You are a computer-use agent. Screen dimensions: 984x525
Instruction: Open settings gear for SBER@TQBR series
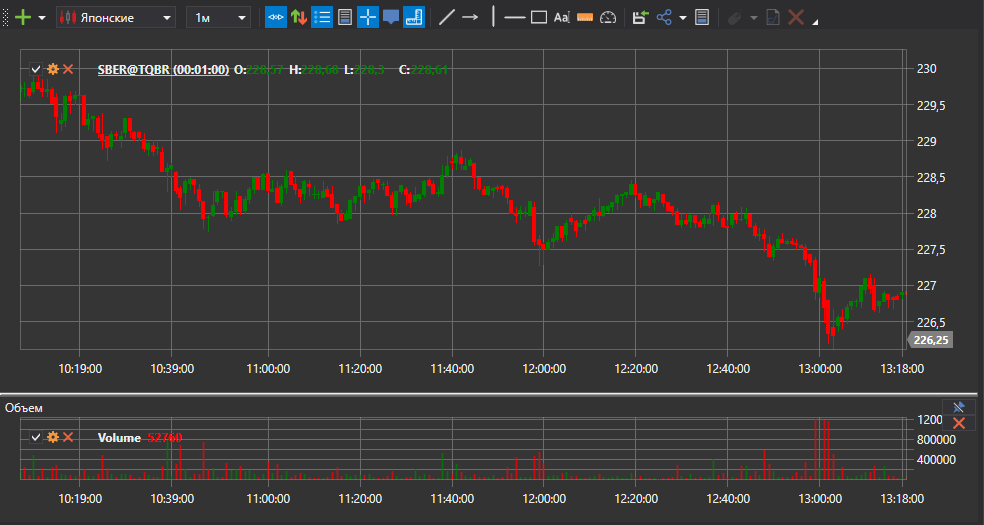(53, 69)
